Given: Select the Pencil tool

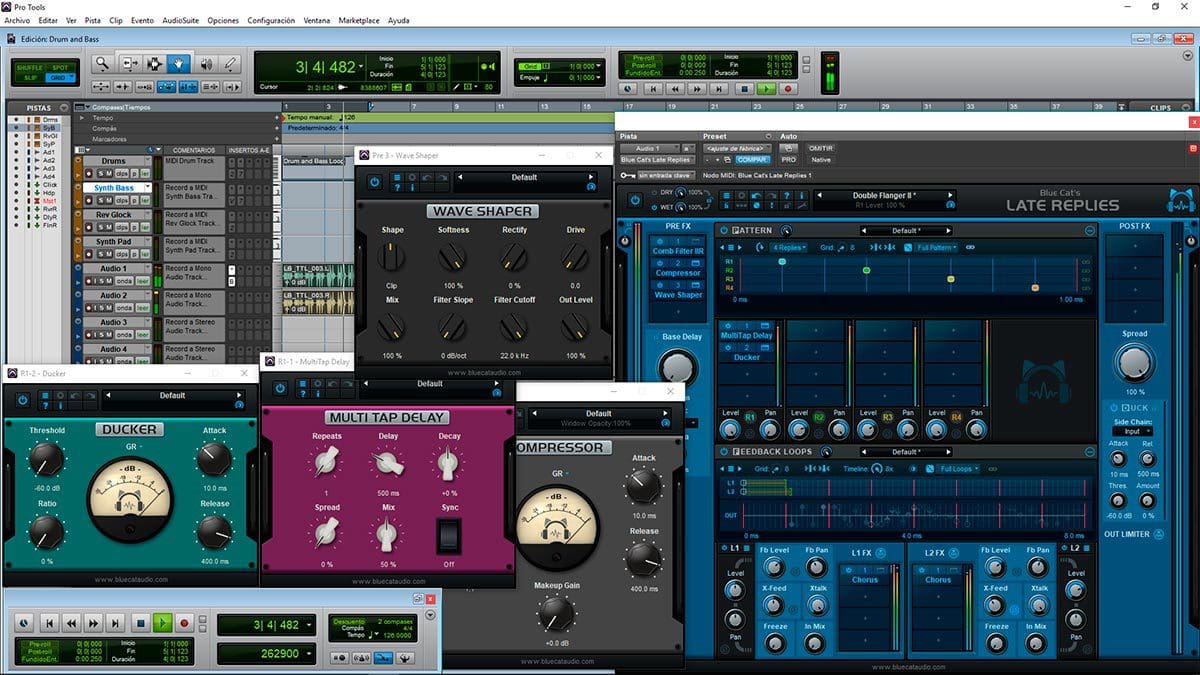Looking at the screenshot, I should tap(230, 63).
